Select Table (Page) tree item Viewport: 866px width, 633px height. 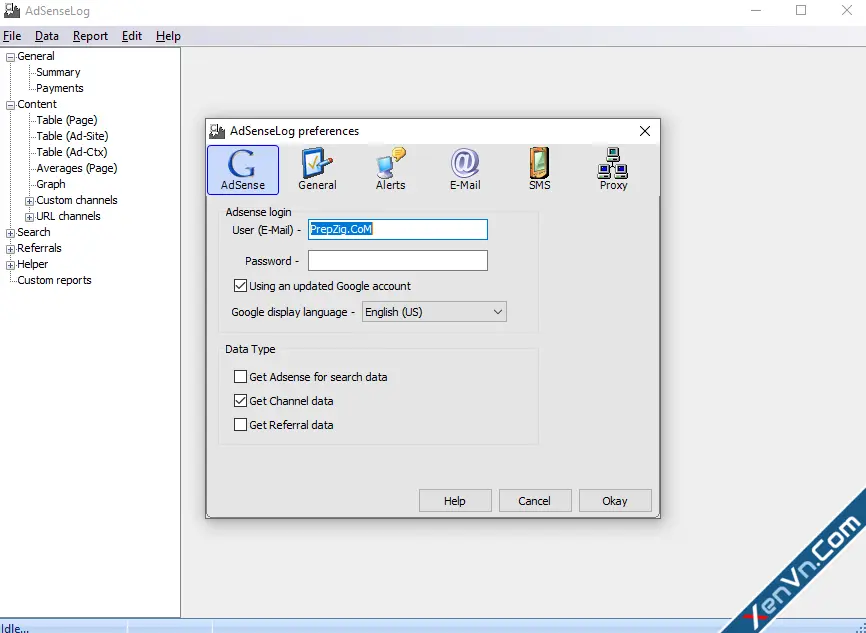coord(67,120)
